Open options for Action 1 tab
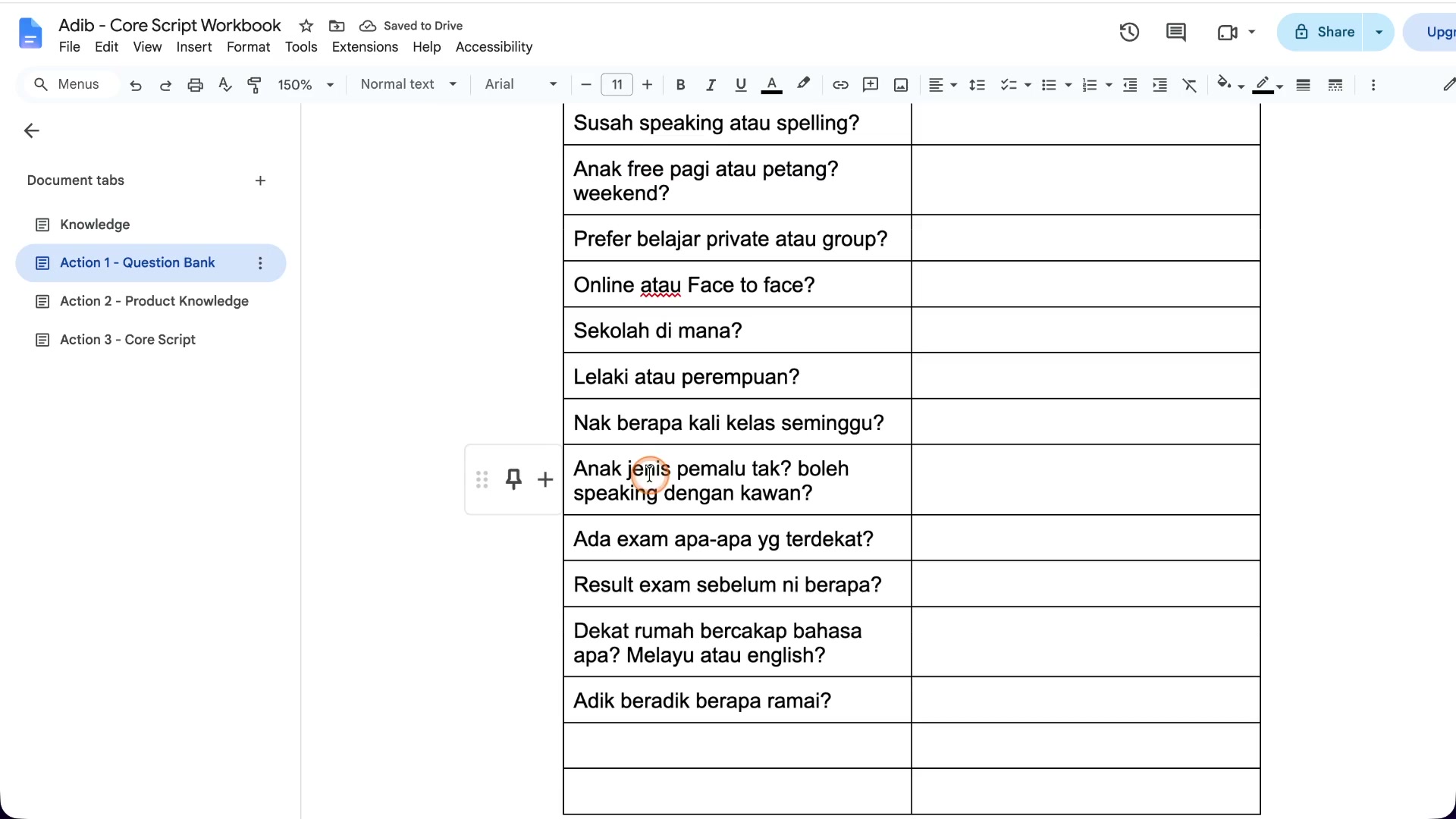 [260, 263]
